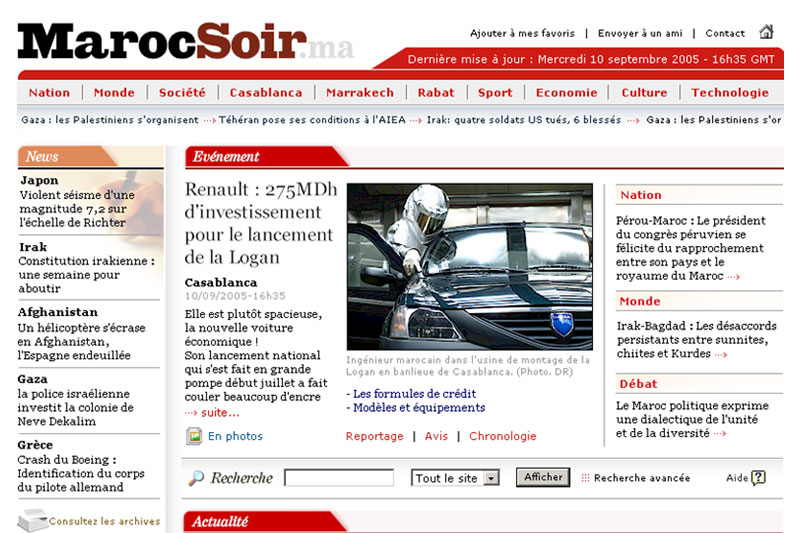Viewport: 800px width, 533px height.
Task: Open the Pérou-Maroc Nation article
Action: point(690,248)
